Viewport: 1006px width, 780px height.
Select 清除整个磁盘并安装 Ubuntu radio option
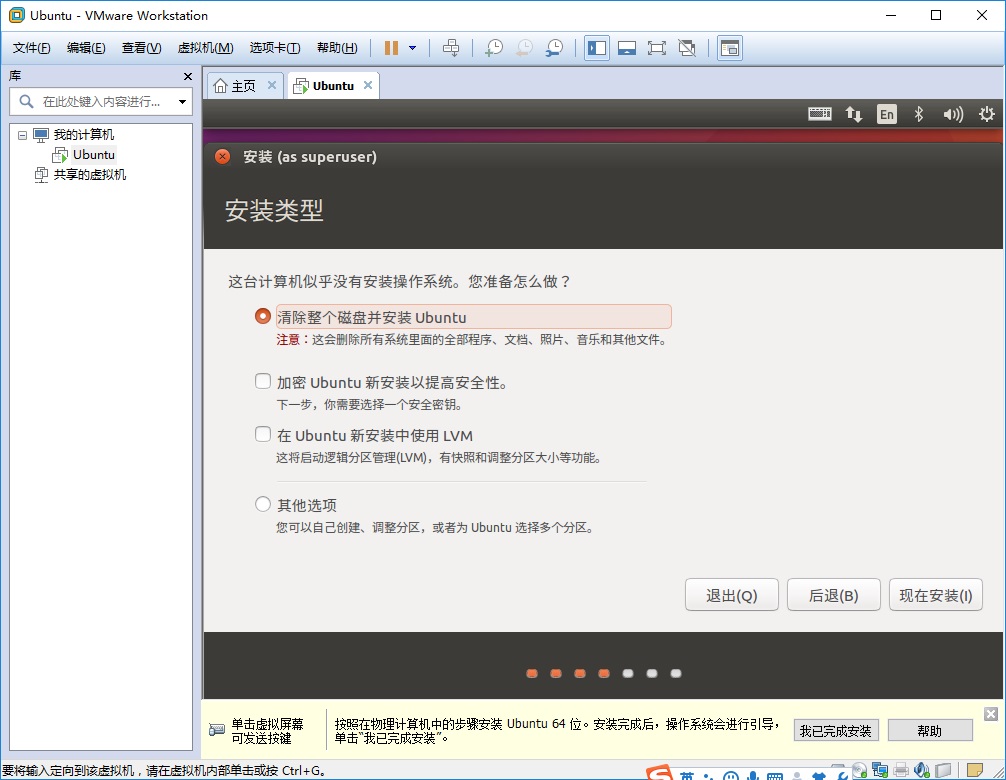[262, 316]
